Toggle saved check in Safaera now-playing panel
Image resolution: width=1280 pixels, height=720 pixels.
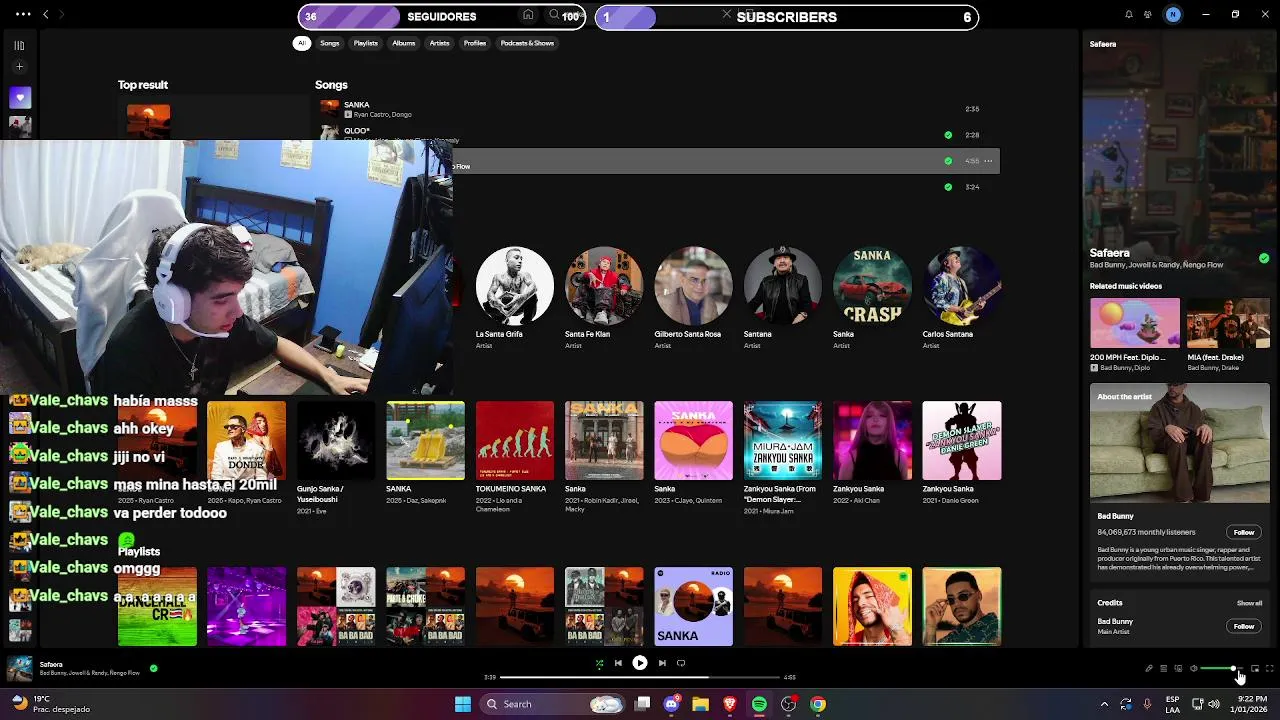point(1264,258)
